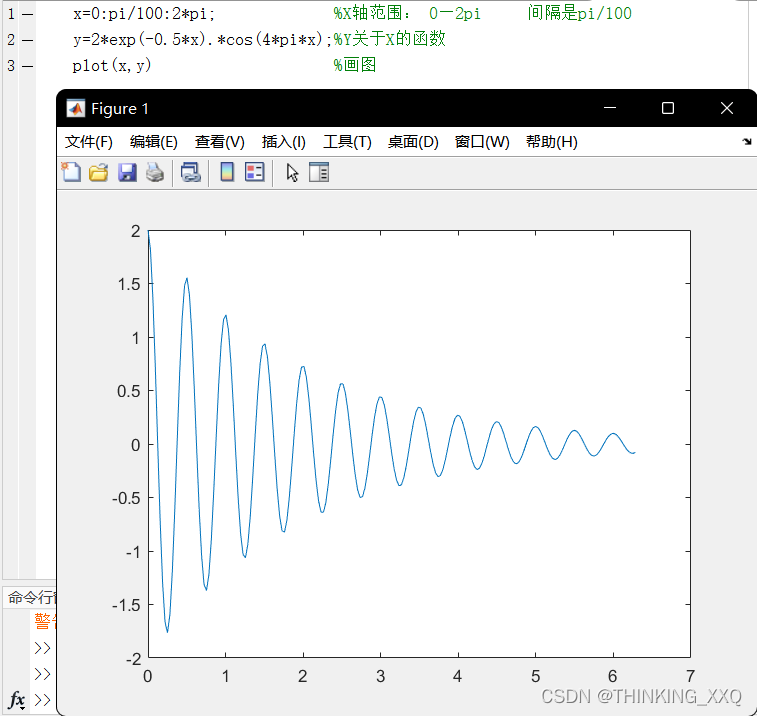
Task: Open the 编辑(E) menu
Action: coord(154,142)
